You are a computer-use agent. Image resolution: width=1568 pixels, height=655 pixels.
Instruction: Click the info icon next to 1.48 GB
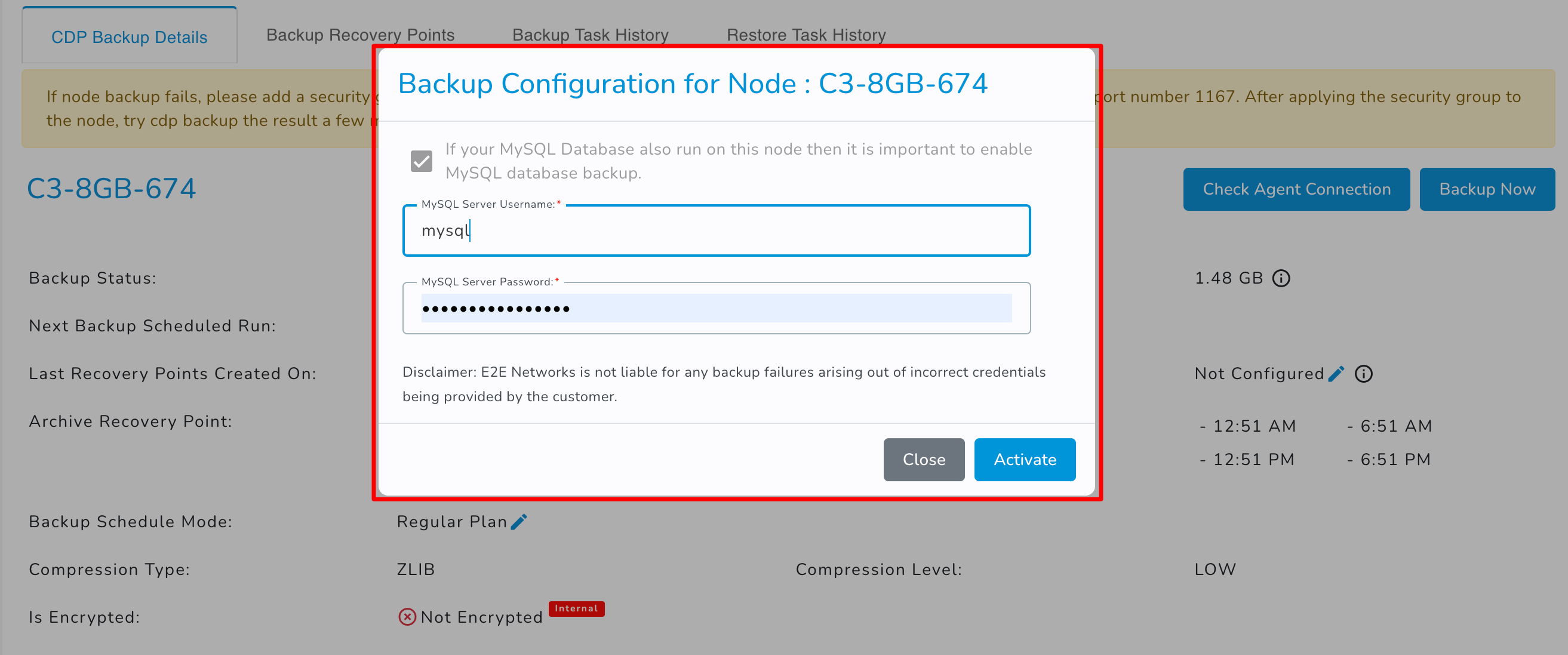pos(1281,278)
